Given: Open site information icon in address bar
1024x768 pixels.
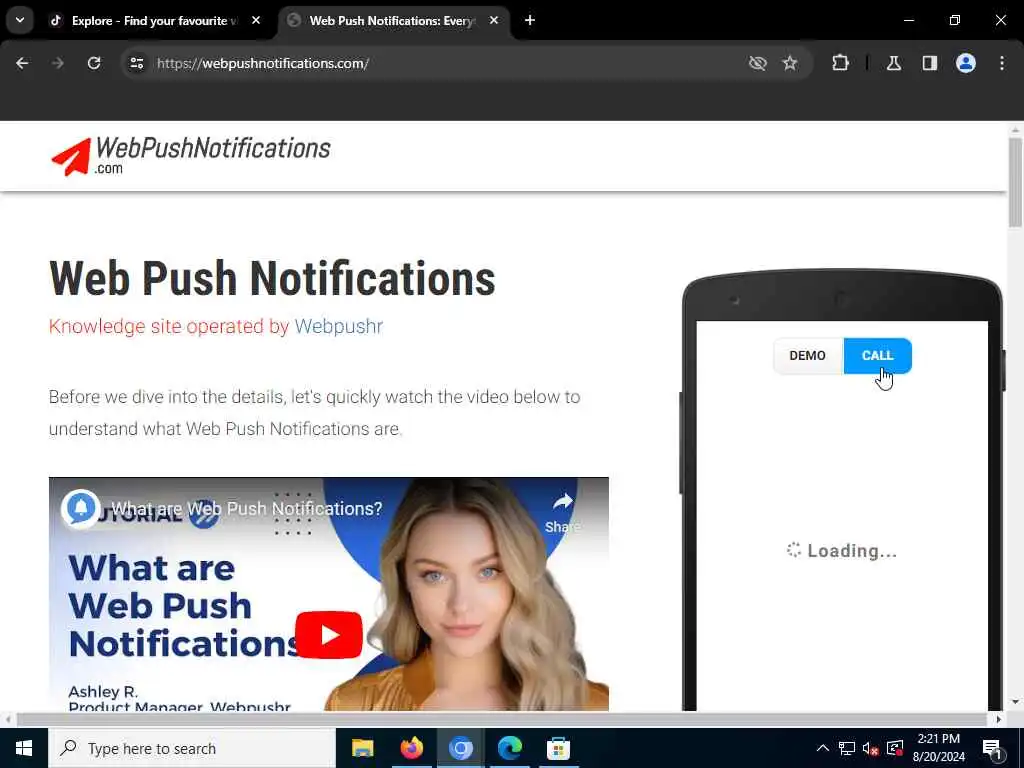Looking at the screenshot, I should (136, 63).
